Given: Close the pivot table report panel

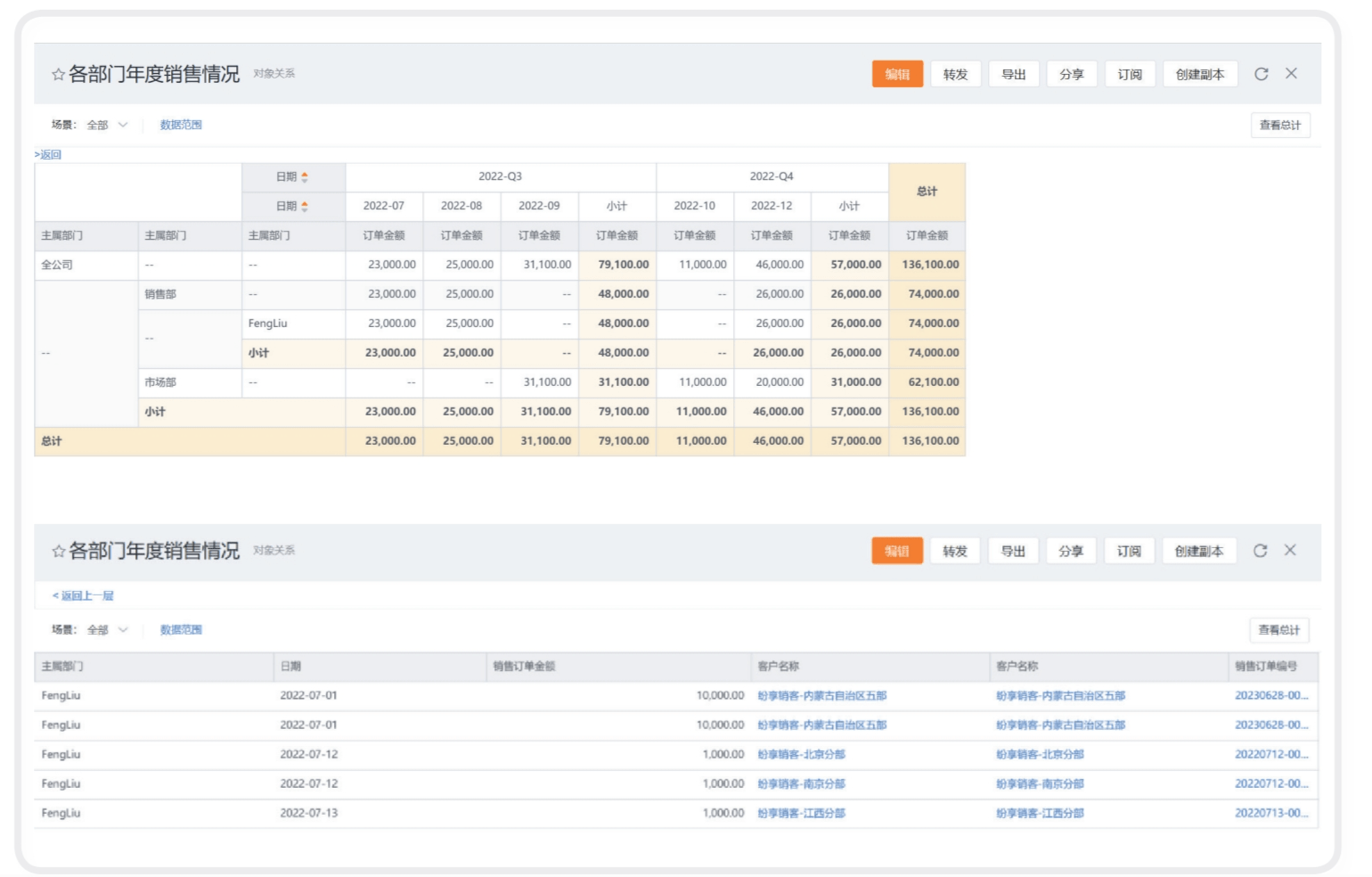Looking at the screenshot, I should 1291,73.
